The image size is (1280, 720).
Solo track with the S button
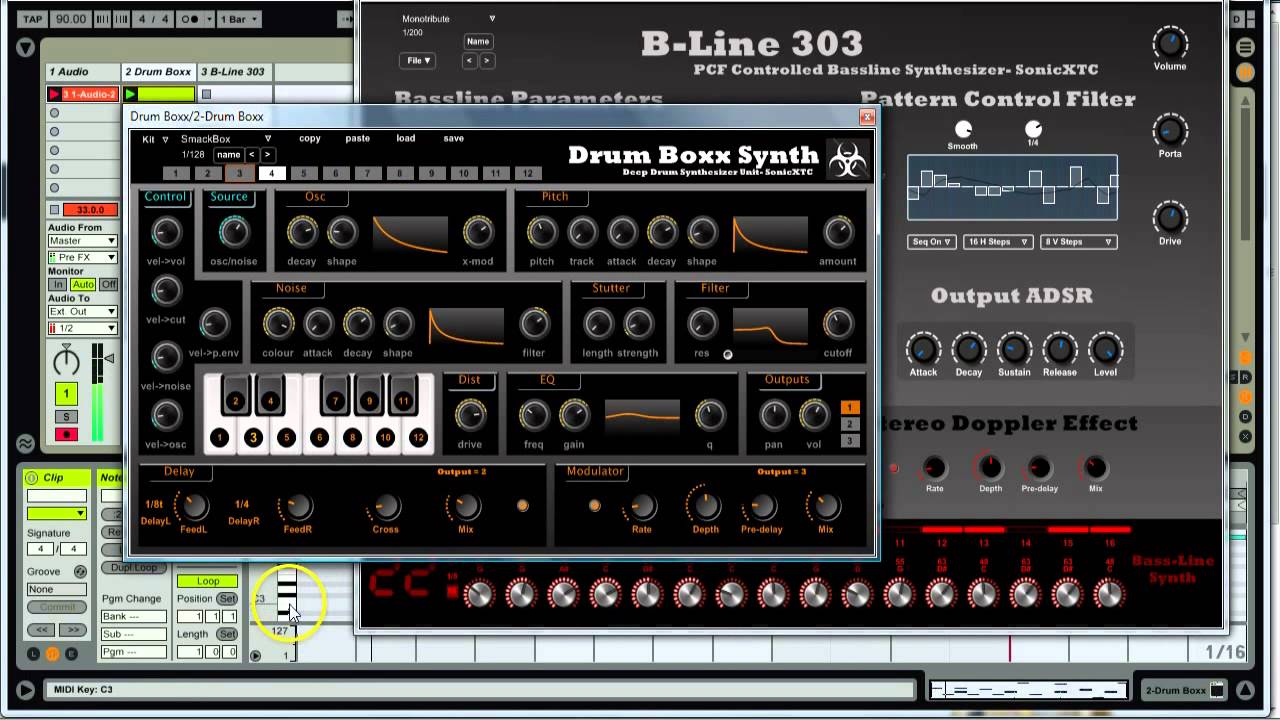coord(67,416)
